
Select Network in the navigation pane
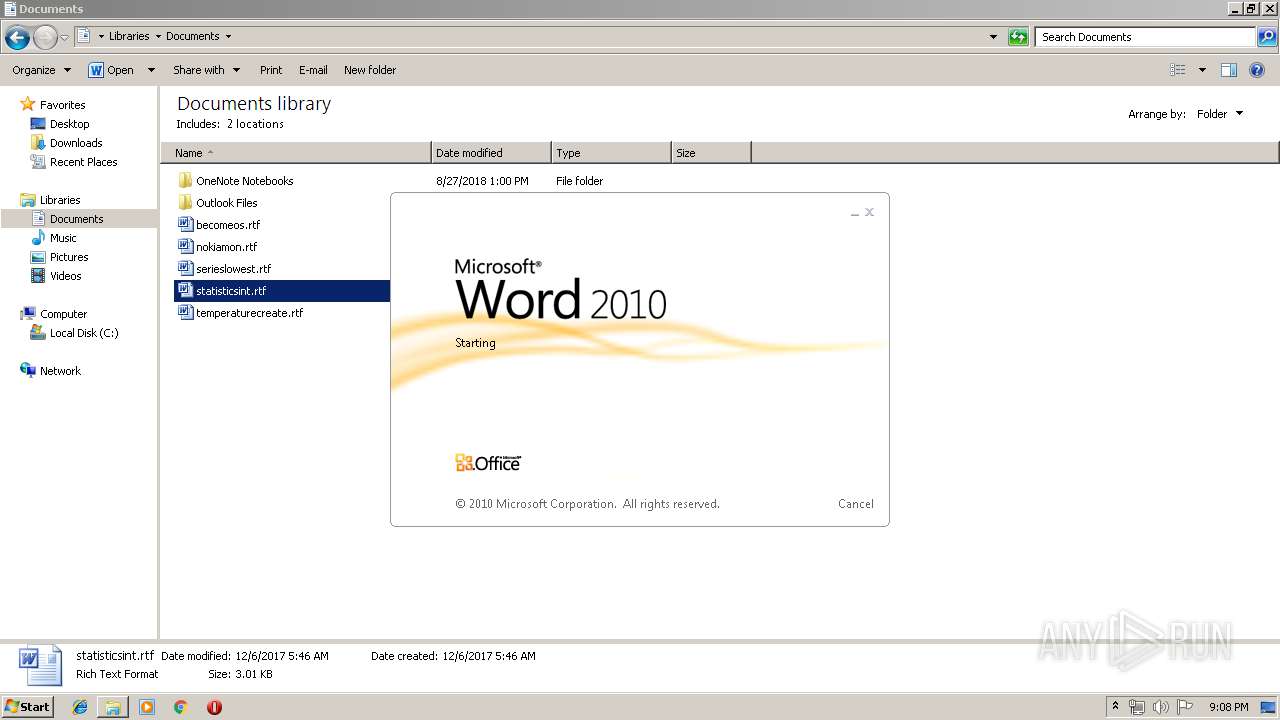(x=60, y=371)
